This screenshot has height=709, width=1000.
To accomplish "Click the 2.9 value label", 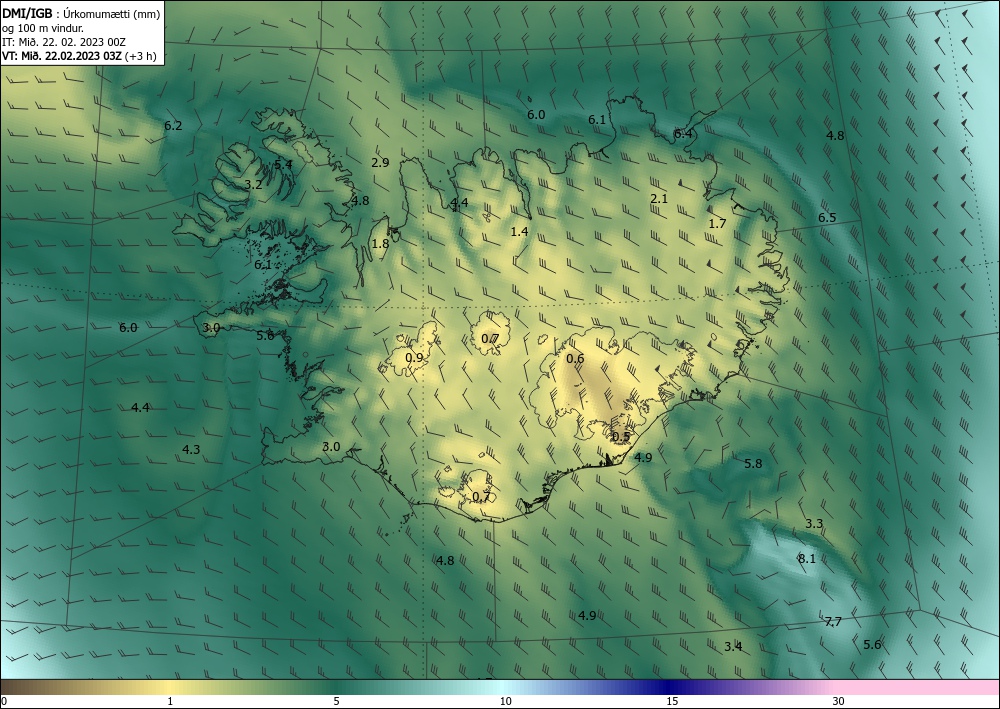I will [380, 163].
